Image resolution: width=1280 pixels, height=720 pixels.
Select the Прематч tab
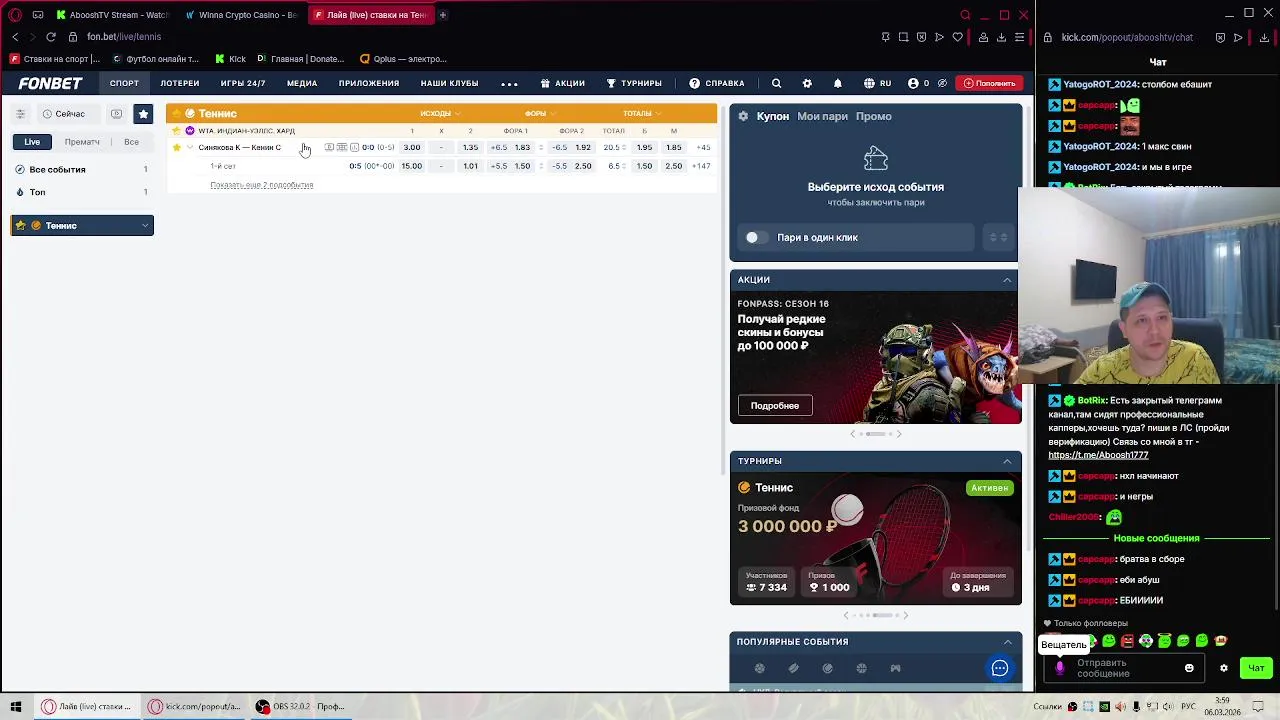point(82,142)
